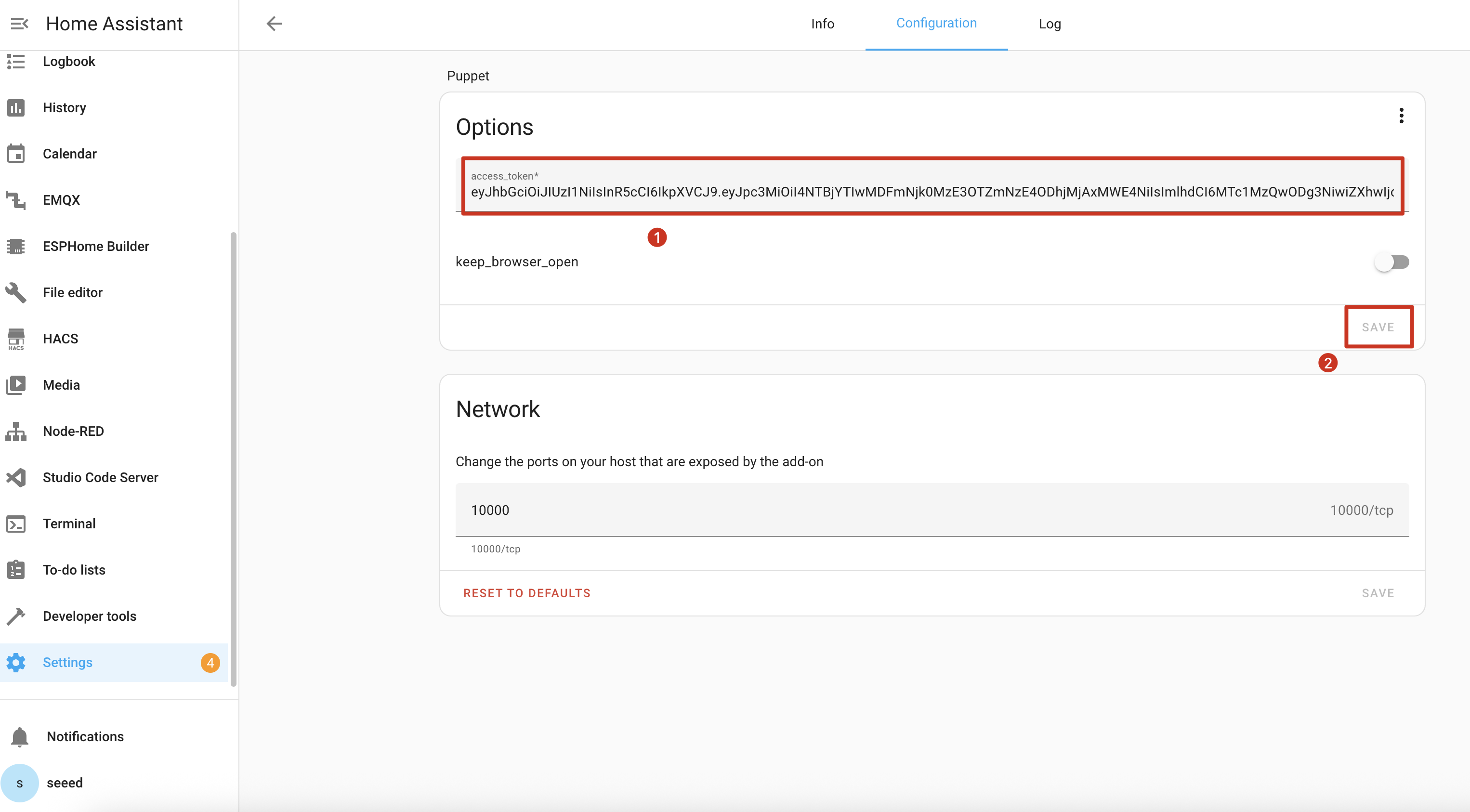Open To-do lists sidebar label
Image resolution: width=1470 pixels, height=812 pixels.
[x=74, y=569]
